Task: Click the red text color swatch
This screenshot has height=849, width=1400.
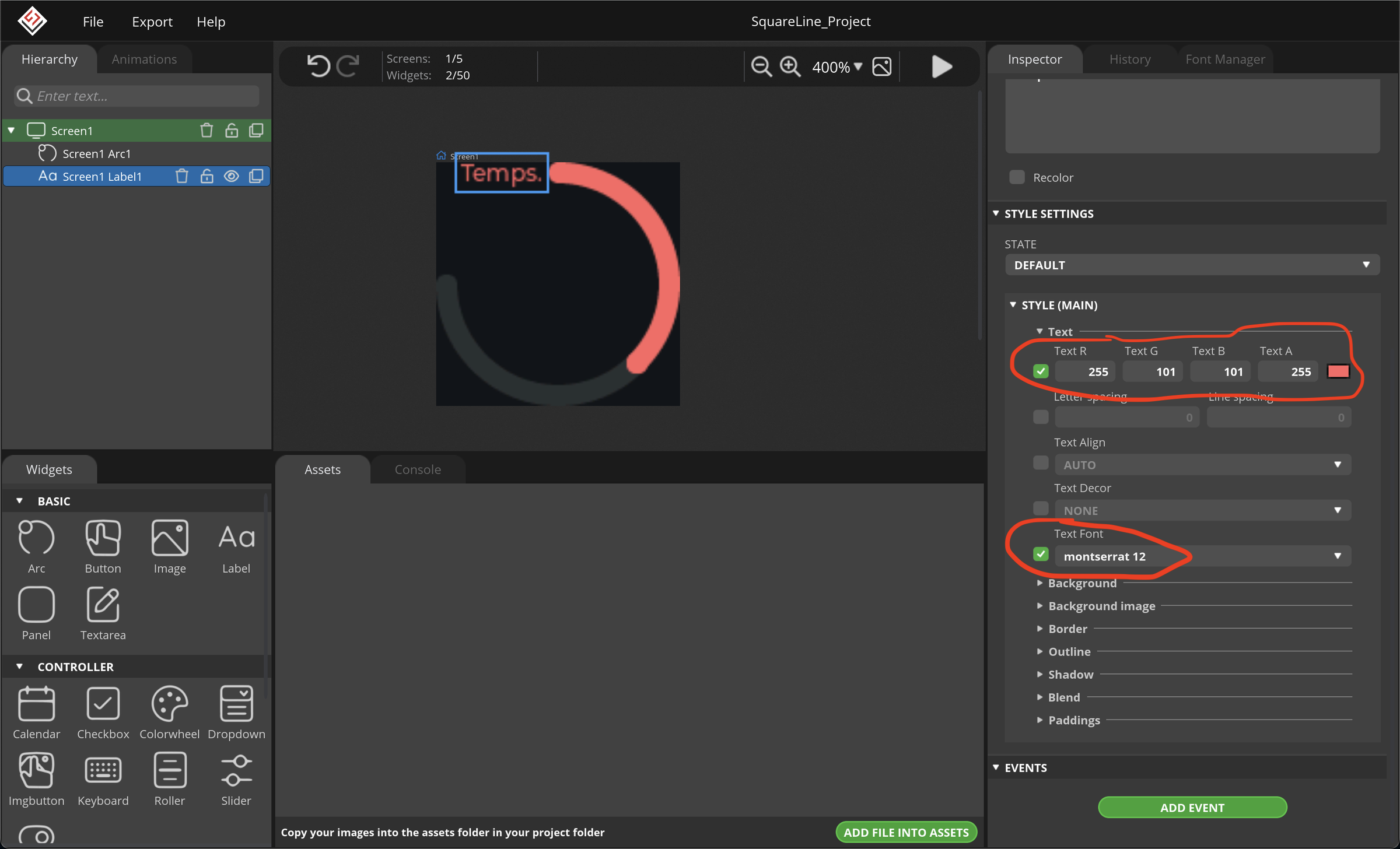Action: click(1338, 370)
